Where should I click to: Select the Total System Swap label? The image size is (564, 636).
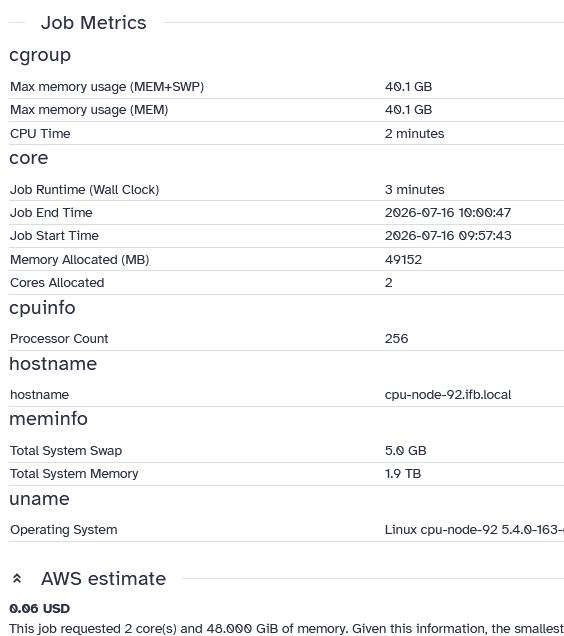point(66,451)
